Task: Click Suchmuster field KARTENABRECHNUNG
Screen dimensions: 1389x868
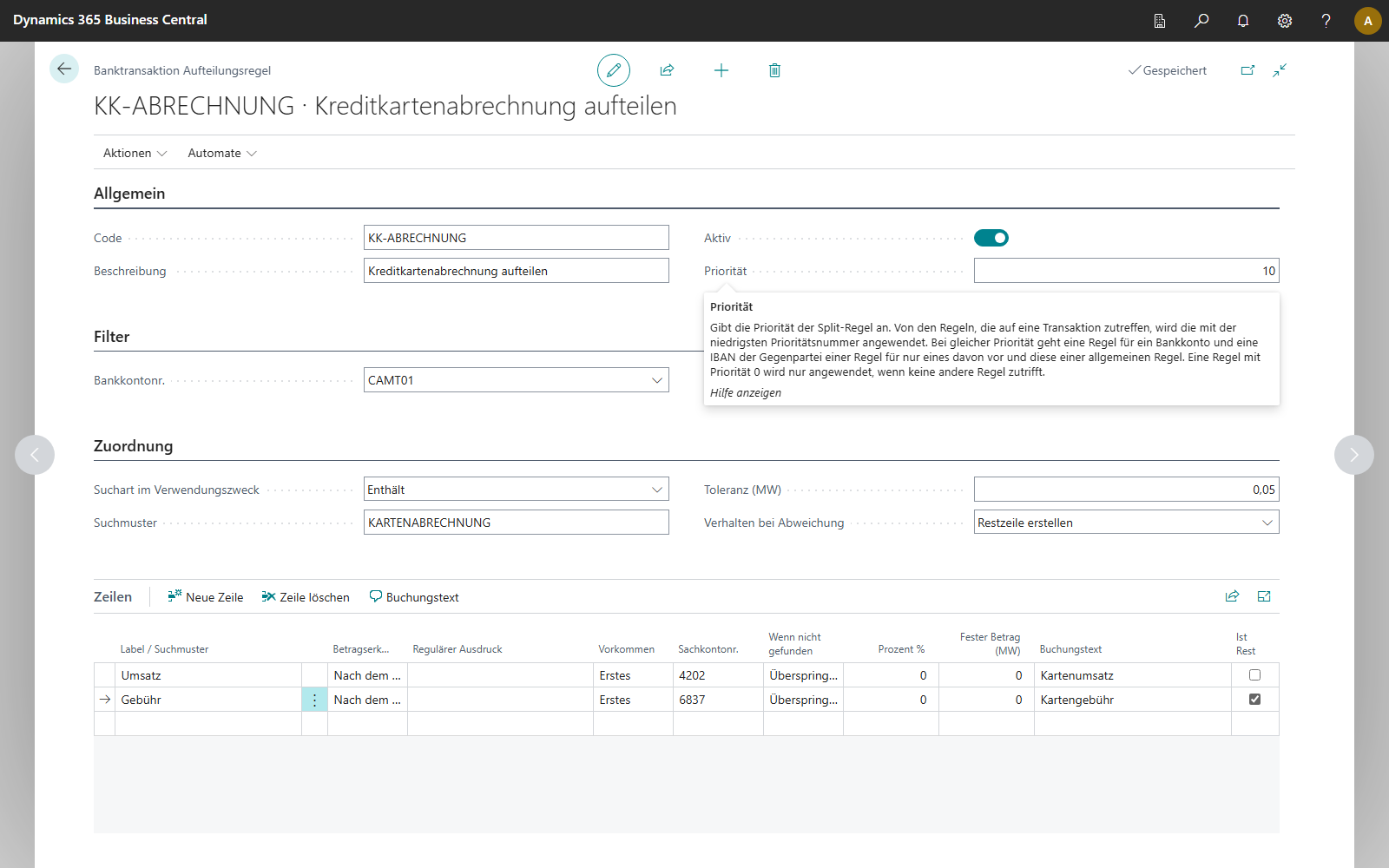Action: (x=517, y=523)
